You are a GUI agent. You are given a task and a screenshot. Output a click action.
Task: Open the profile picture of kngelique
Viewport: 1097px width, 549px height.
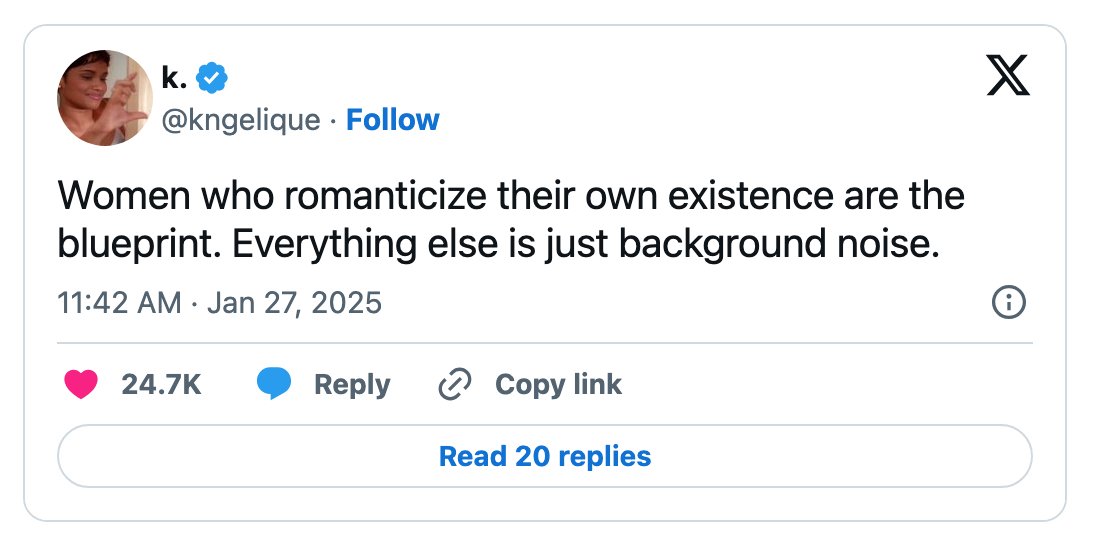[x=105, y=98]
